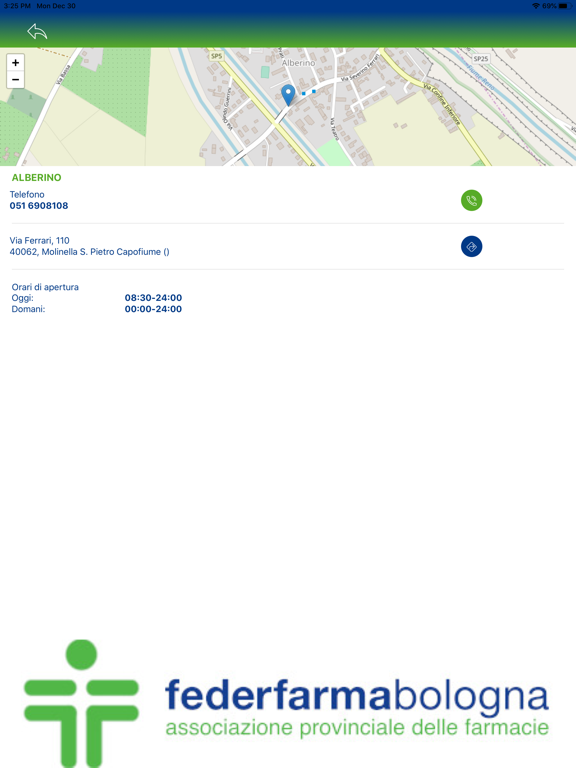Zoom out on the map

point(16,79)
